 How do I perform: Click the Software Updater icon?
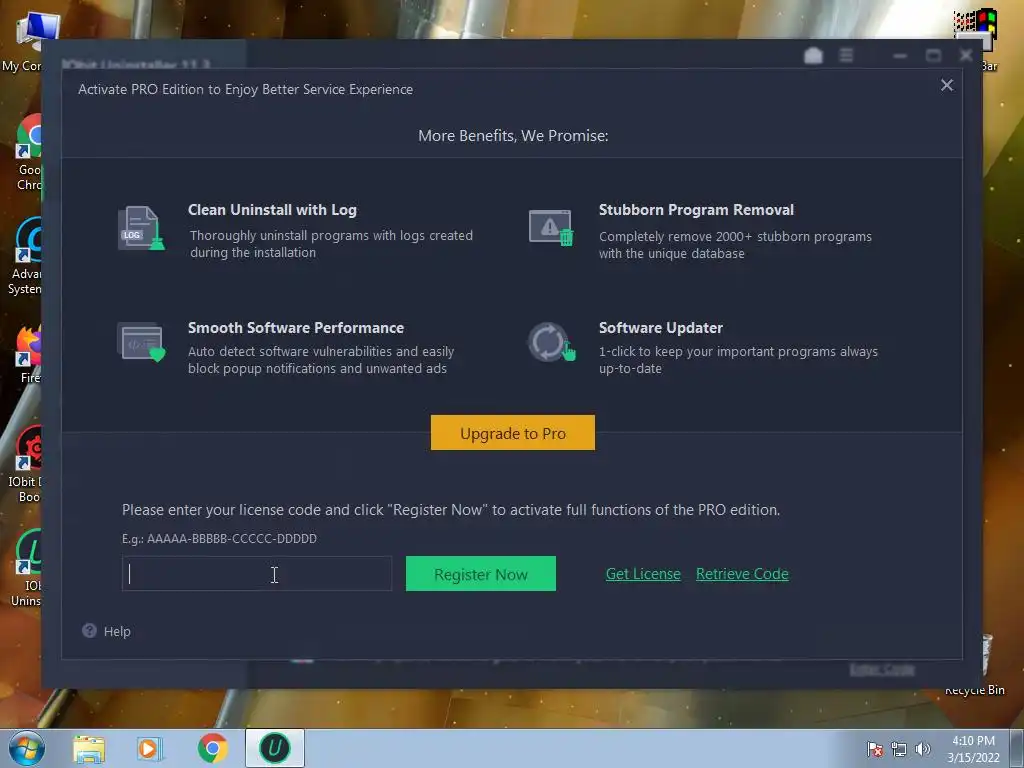pos(552,342)
